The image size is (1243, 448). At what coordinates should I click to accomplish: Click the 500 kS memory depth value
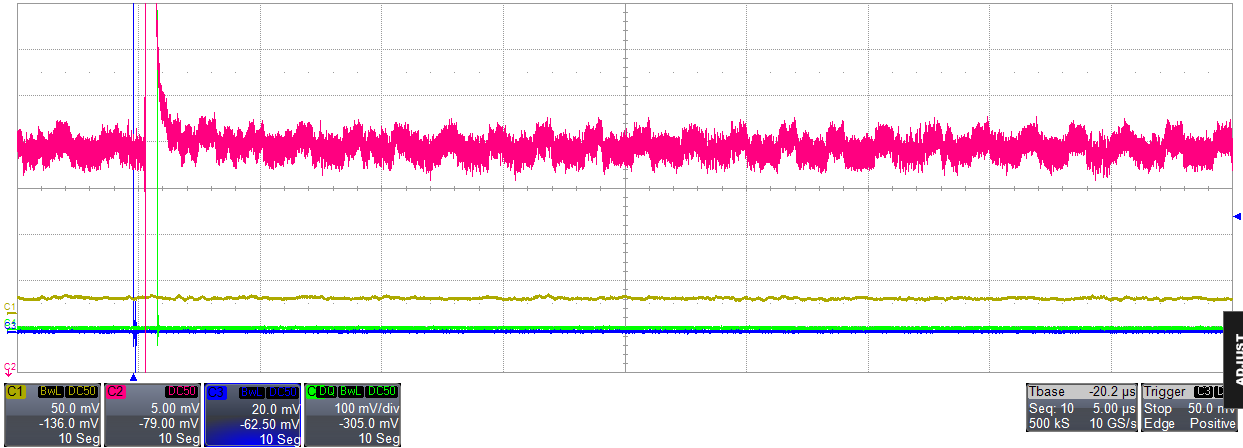coord(1049,423)
